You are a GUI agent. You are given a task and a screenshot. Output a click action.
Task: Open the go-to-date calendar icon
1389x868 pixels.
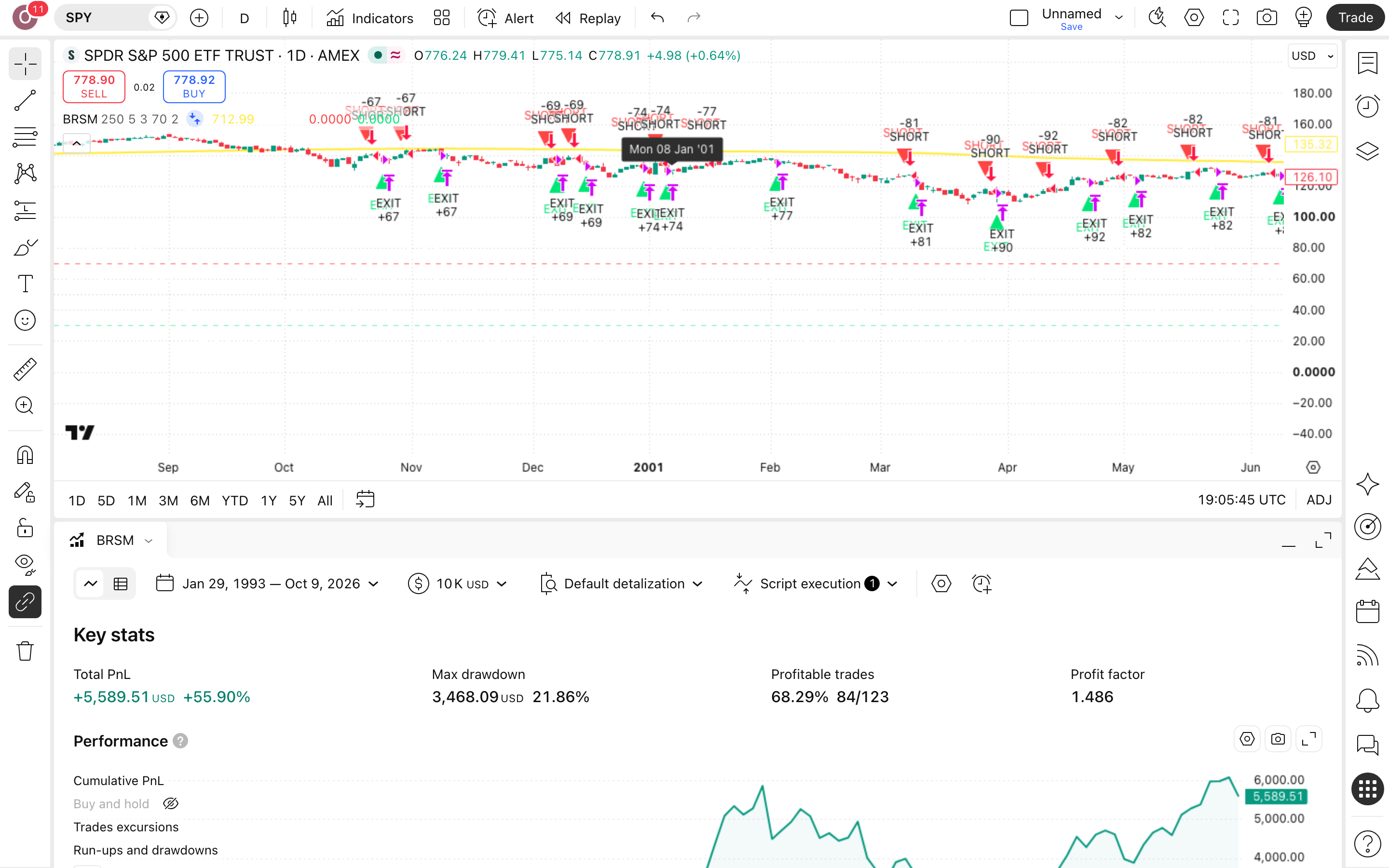[365, 500]
